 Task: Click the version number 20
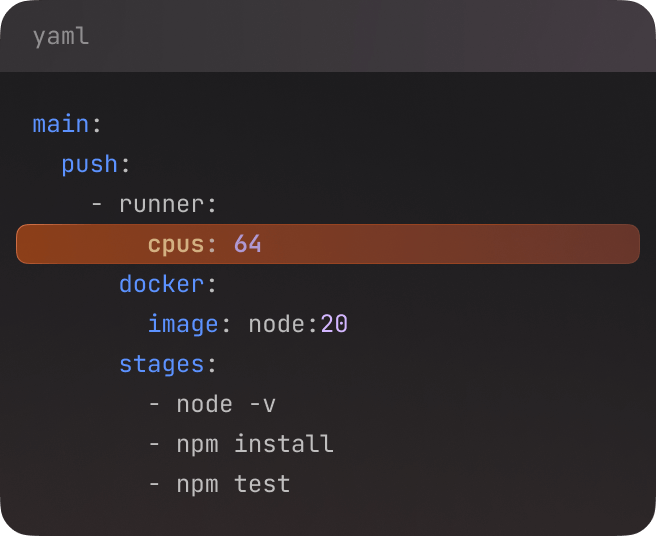334,324
